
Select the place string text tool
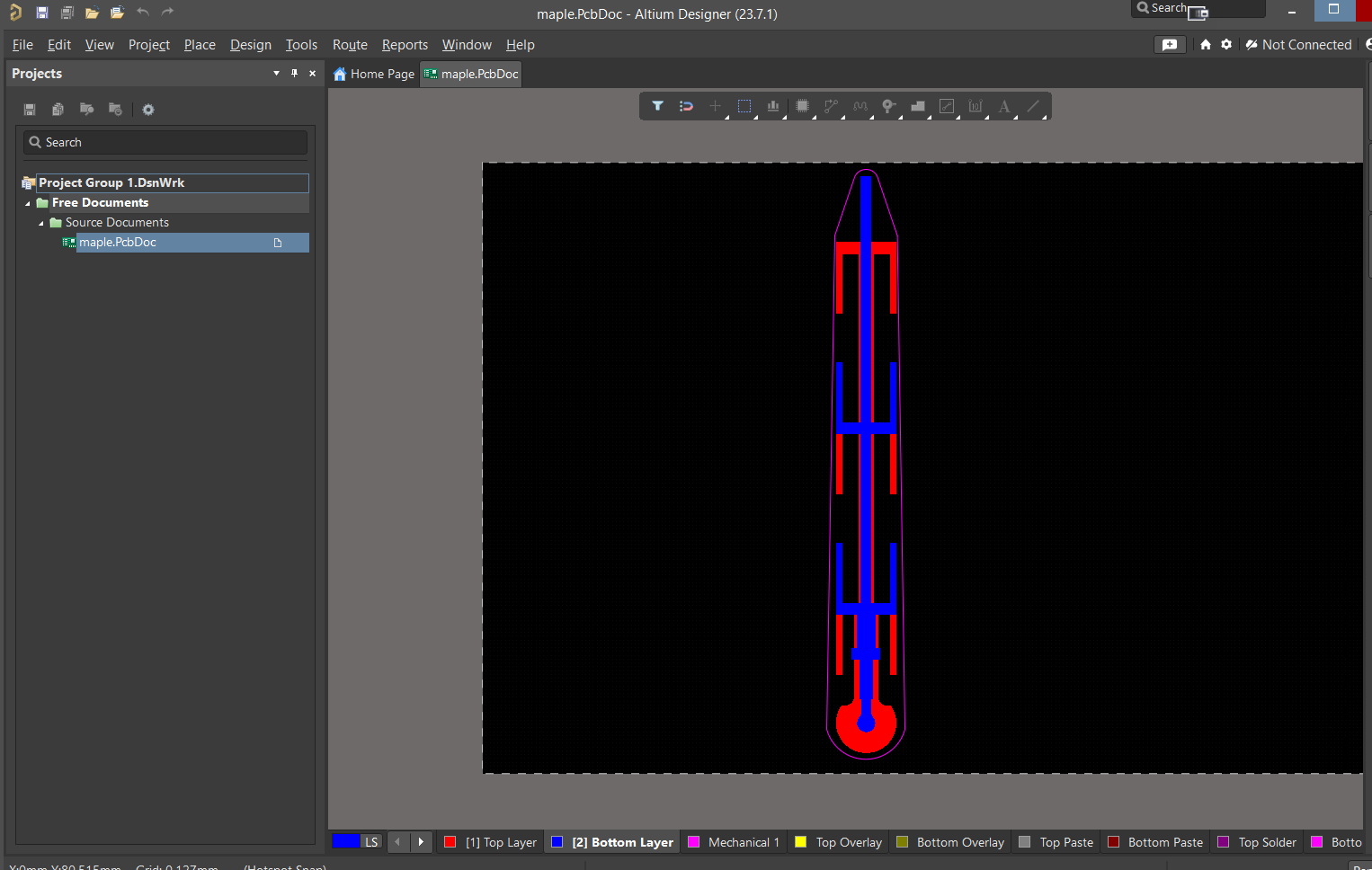pos(1004,106)
